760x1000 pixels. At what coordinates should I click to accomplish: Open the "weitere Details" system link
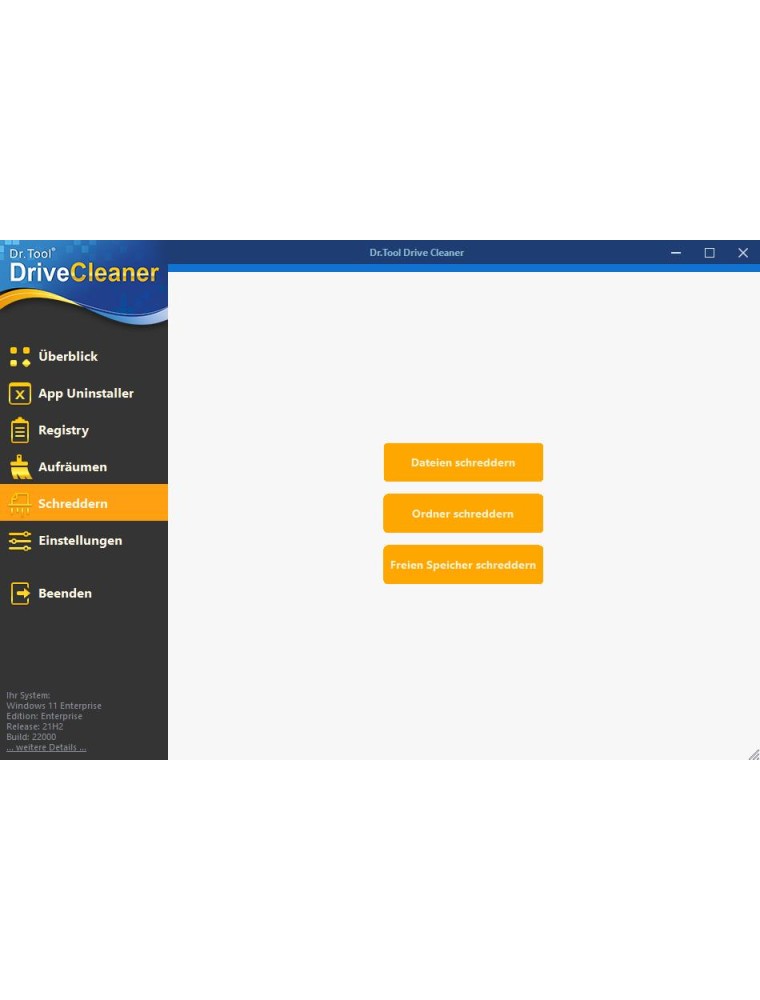pos(46,748)
